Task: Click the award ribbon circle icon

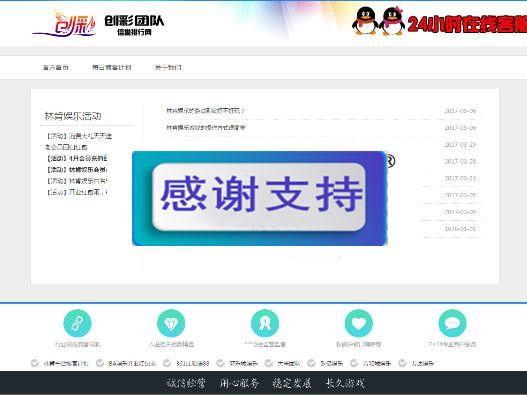Action: pos(265,323)
